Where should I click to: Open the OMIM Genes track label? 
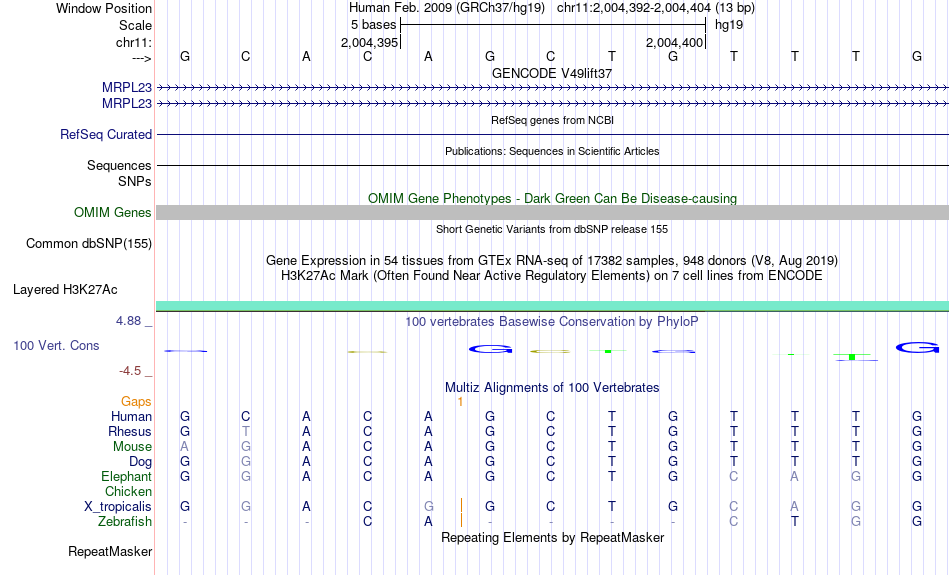tap(112, 213)
